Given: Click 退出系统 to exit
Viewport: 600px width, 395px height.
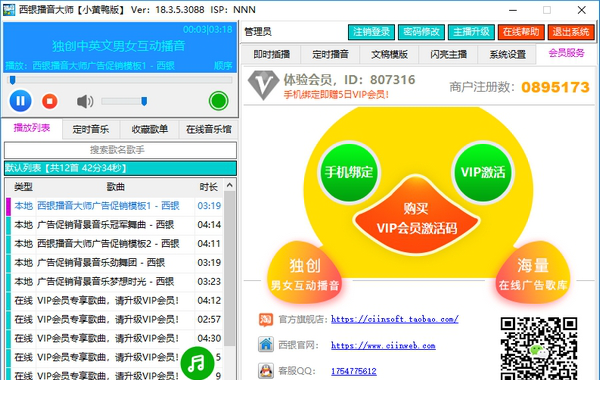Looking at the screenshot, I should (571, 32).
